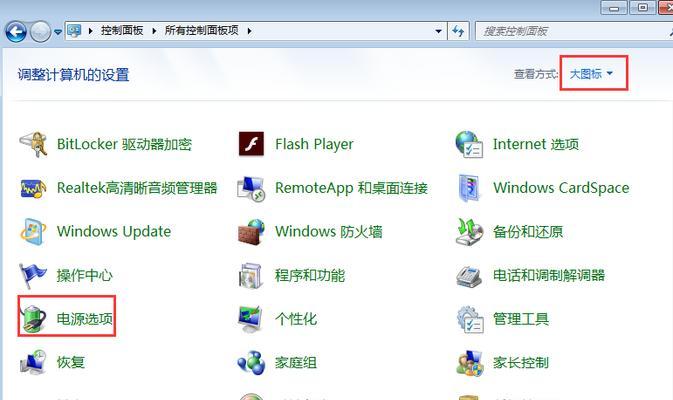The width and height of the screenshot is (673, 400).
Task: Open 电话和调制解调器 phone icon
Action: point(469,276)
